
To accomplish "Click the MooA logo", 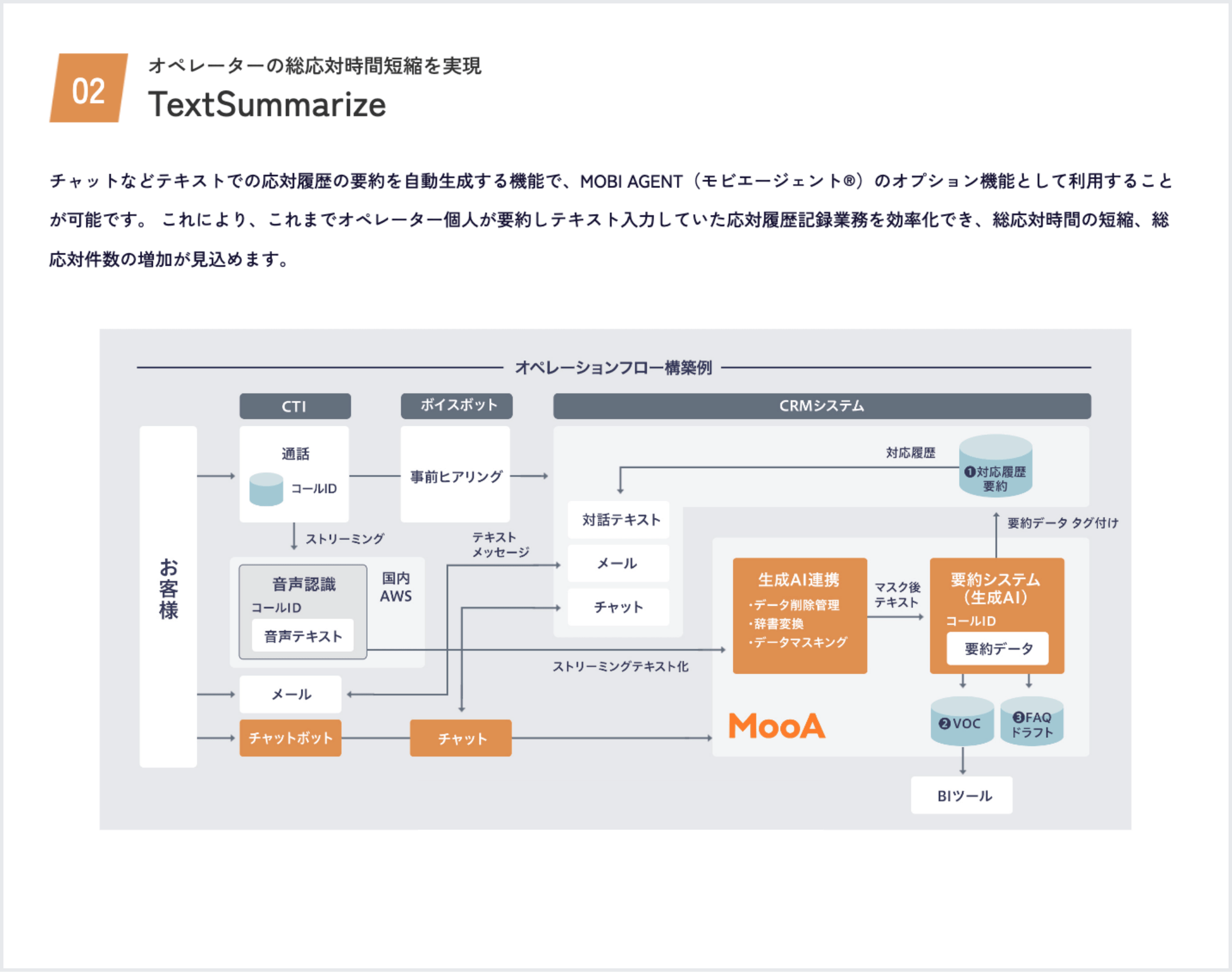I will [777, 725].
